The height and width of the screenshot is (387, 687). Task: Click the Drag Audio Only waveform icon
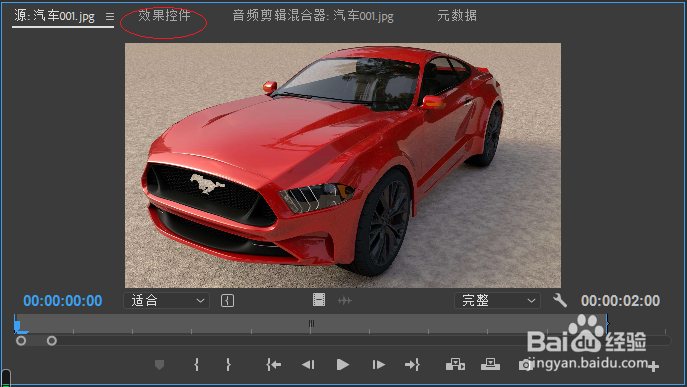[345, 301]
